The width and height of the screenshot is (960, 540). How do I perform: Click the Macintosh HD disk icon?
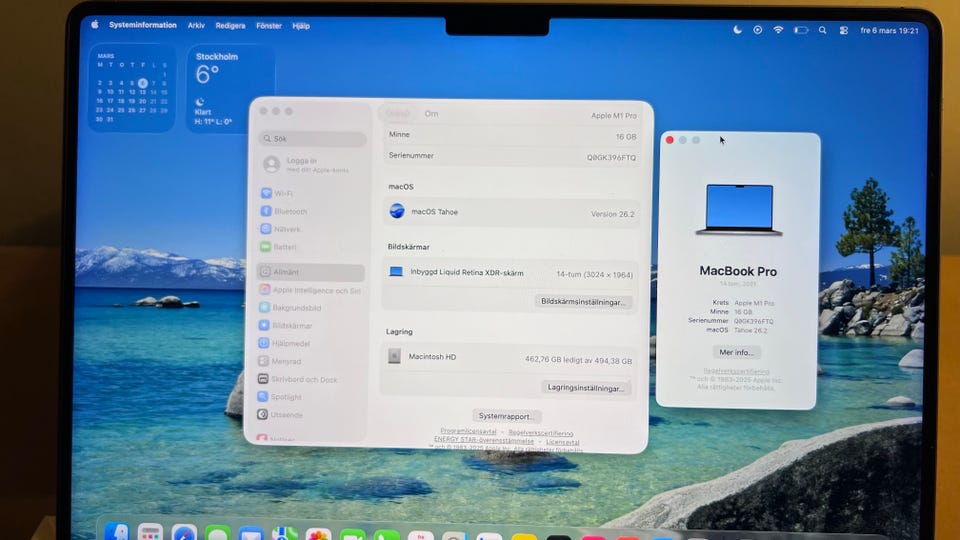point(394,356)
